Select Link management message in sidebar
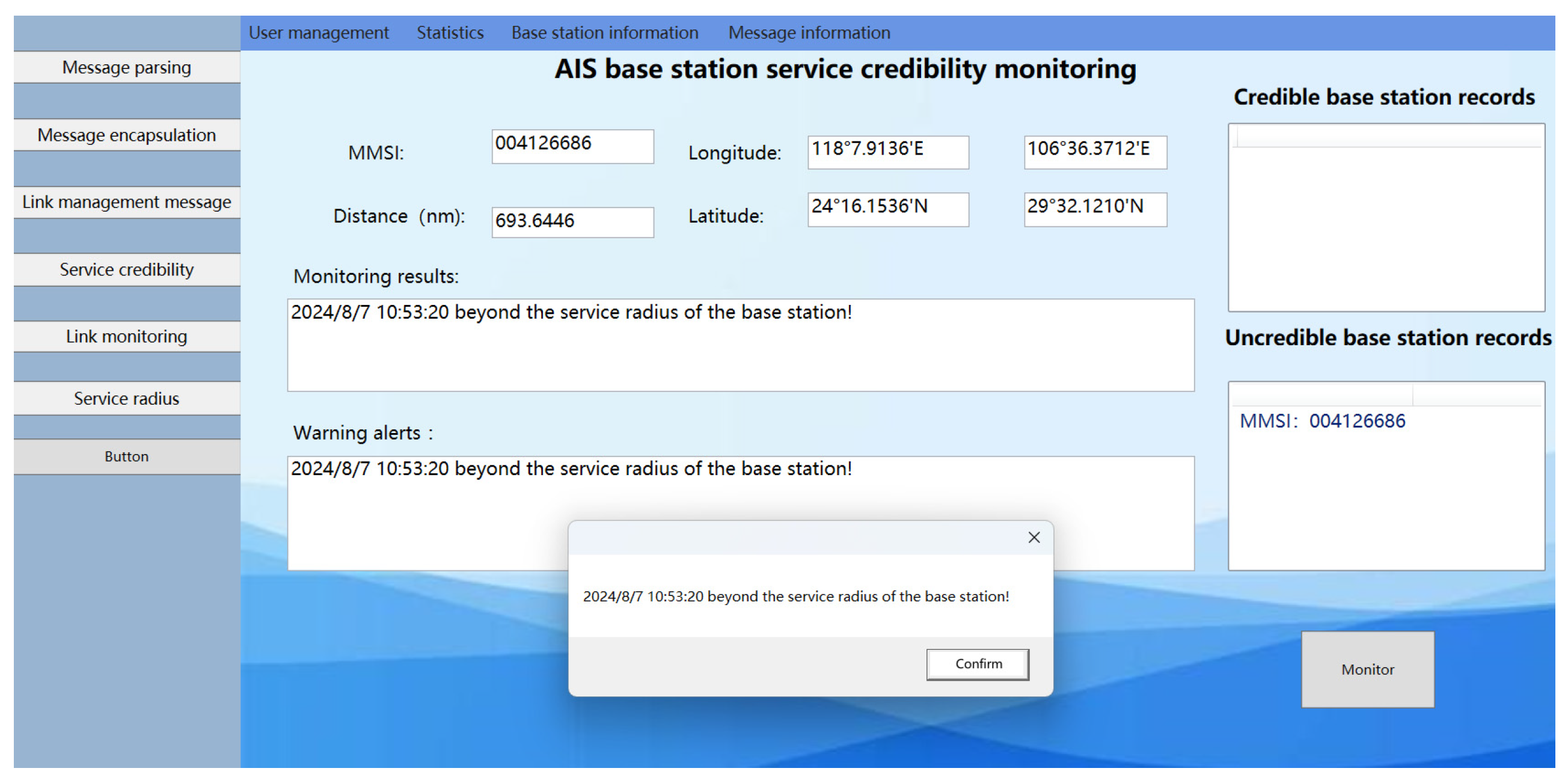This screenshot has width=1568, height=780. pyautogui.click(x=126, y=201)
